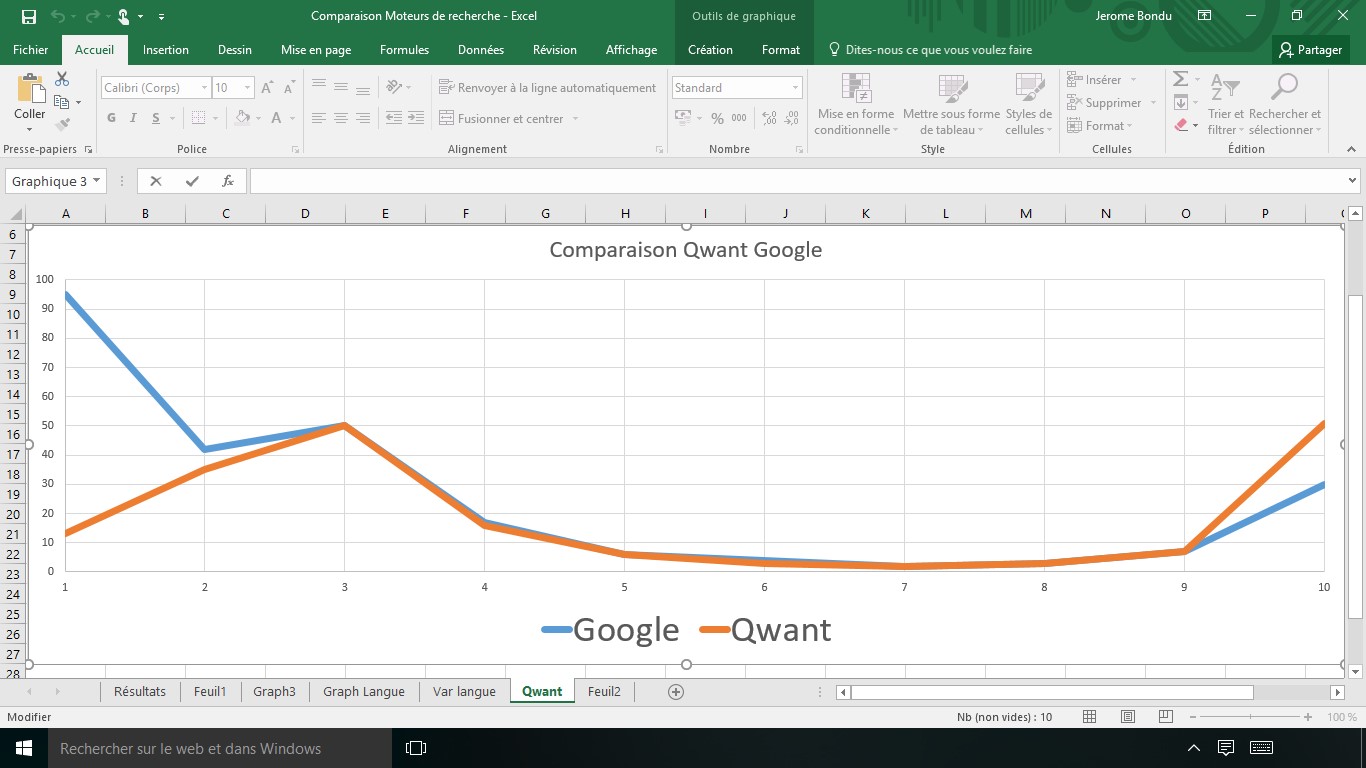Click the text orientation icon
Image resolution: width=1366 pixels, height=768 pixels.
(x=393, y=88)
